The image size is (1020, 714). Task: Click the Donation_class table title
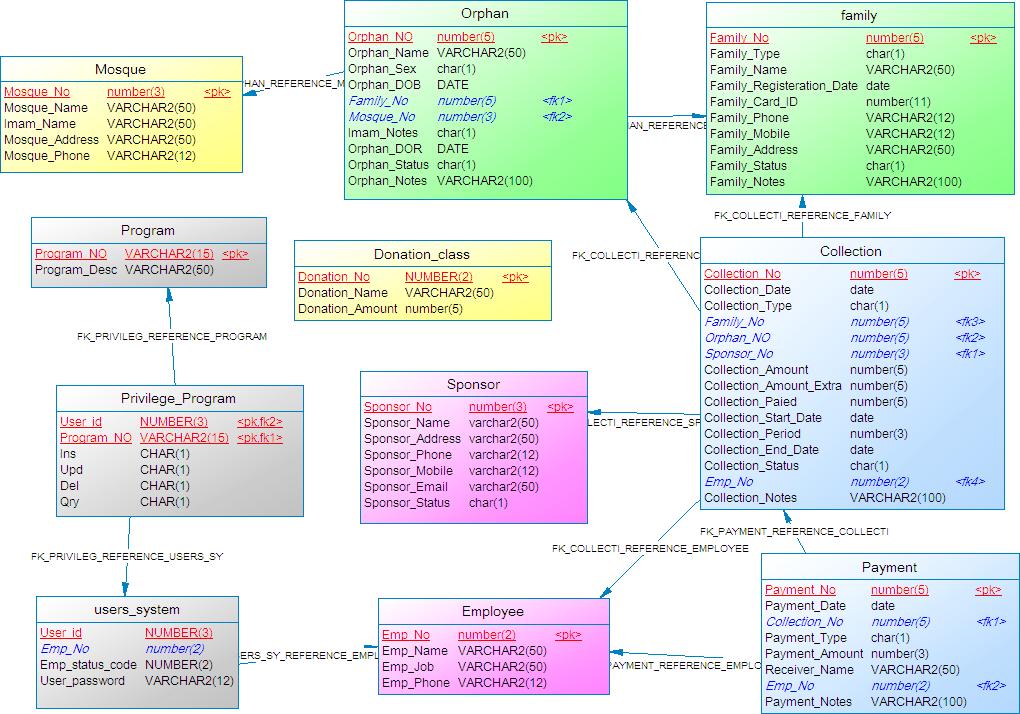pos(421,254)
